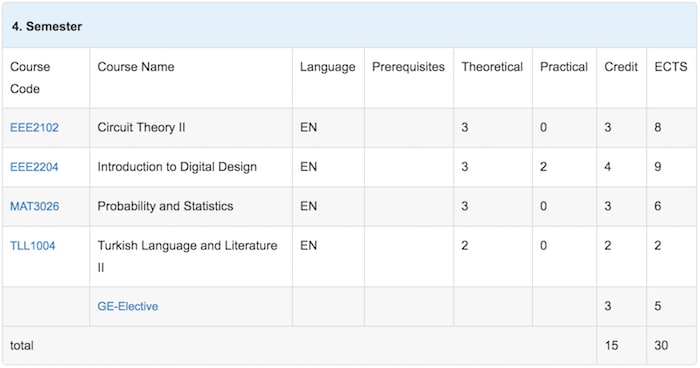This screenshot has width=700, height=368.
Task: Open the EEE2204 course code link
Action: 34,167
